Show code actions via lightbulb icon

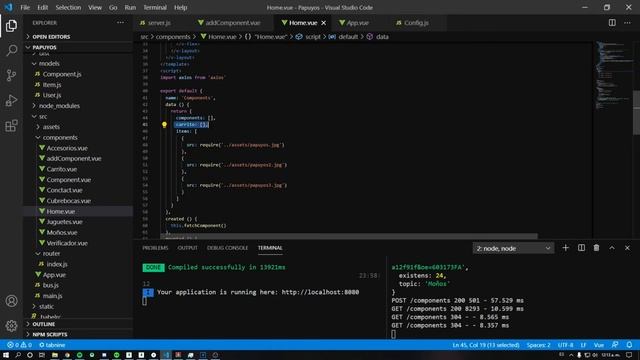[x=164, y=125]
